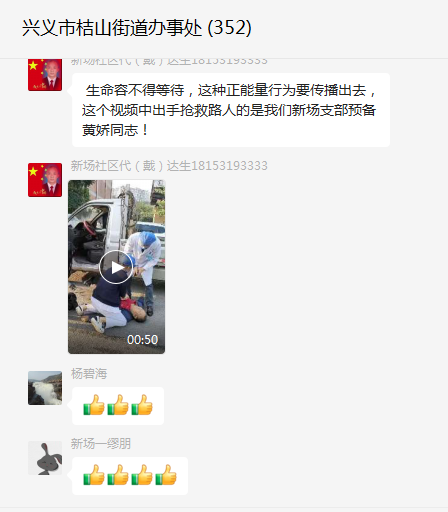Click the first thumbs-up emoji from 杨碧海
This screenshot has height=512, width=448.
[x=94, y=405]
